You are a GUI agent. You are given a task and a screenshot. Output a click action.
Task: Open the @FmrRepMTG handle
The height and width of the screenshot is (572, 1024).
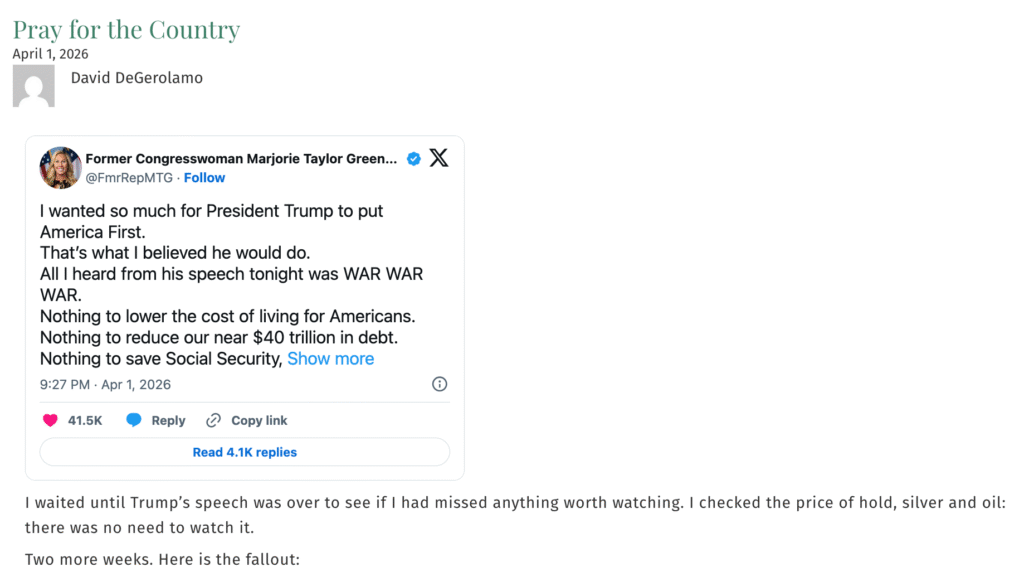[x=129, y=178]
